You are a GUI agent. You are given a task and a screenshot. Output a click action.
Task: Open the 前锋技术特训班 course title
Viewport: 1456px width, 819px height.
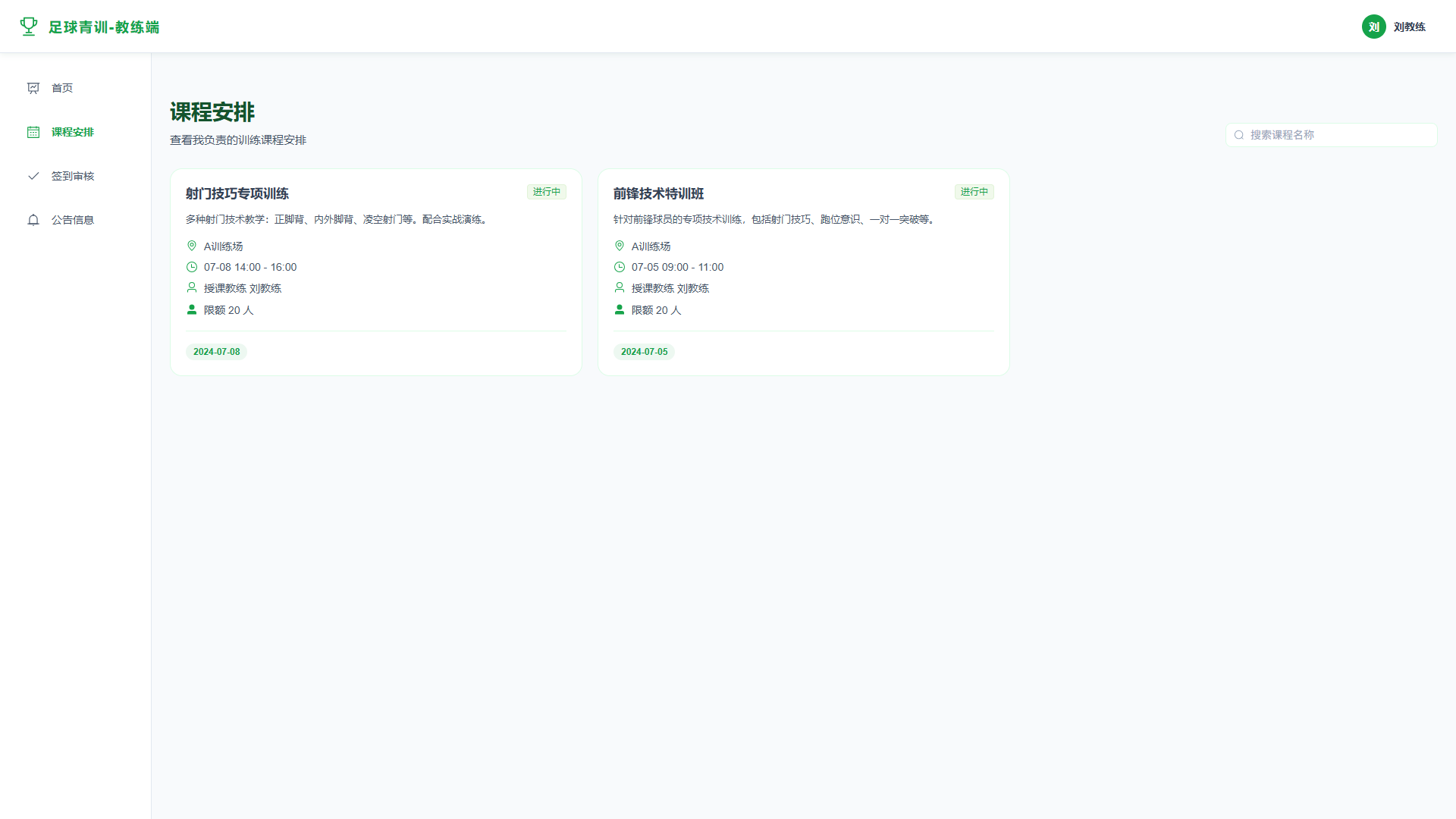(659, 193)
